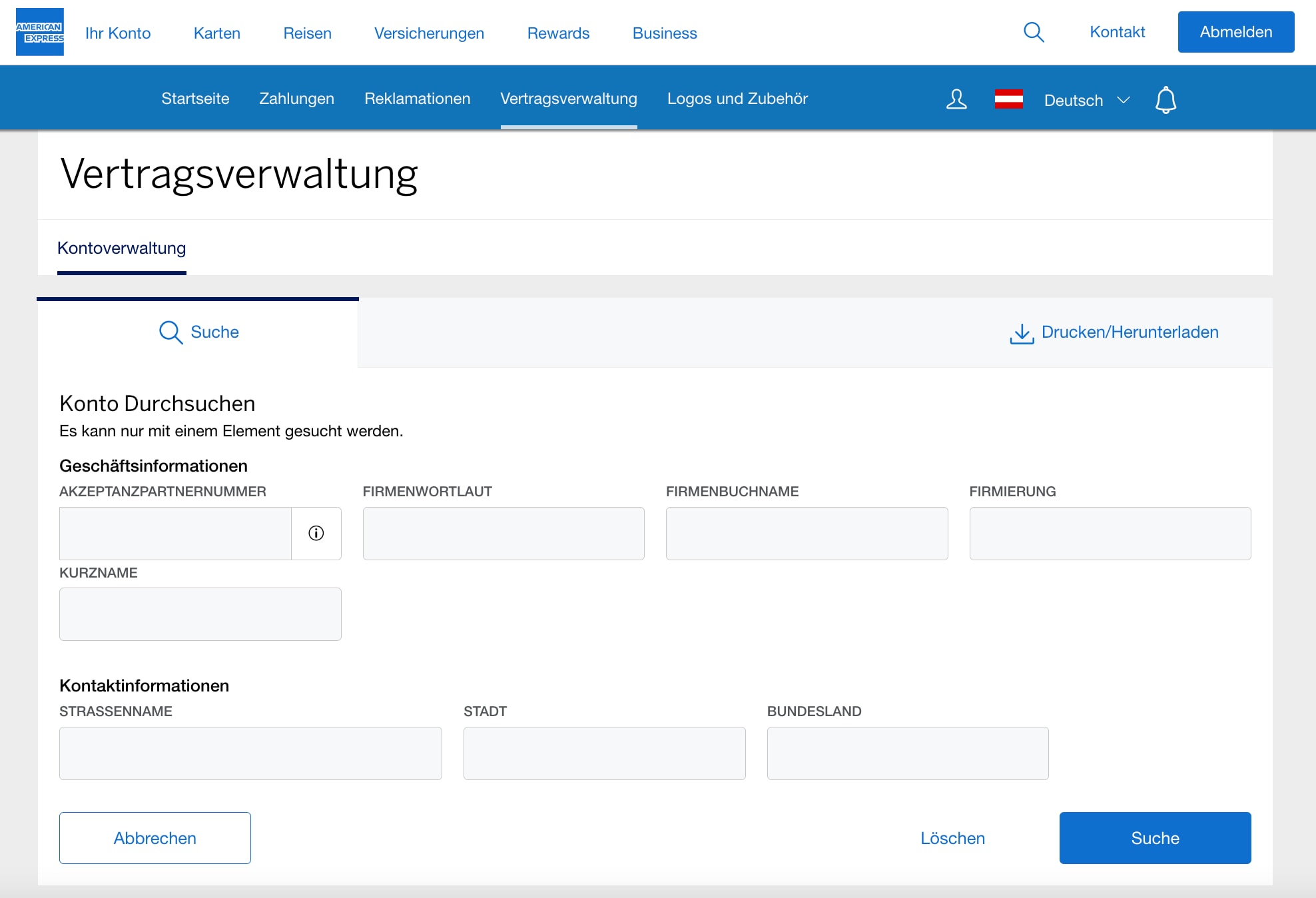The width and height of the screenshot is (1316, 898).
Task: Click into the Firmenwortlaut input field
Action: tap(503, 533)
